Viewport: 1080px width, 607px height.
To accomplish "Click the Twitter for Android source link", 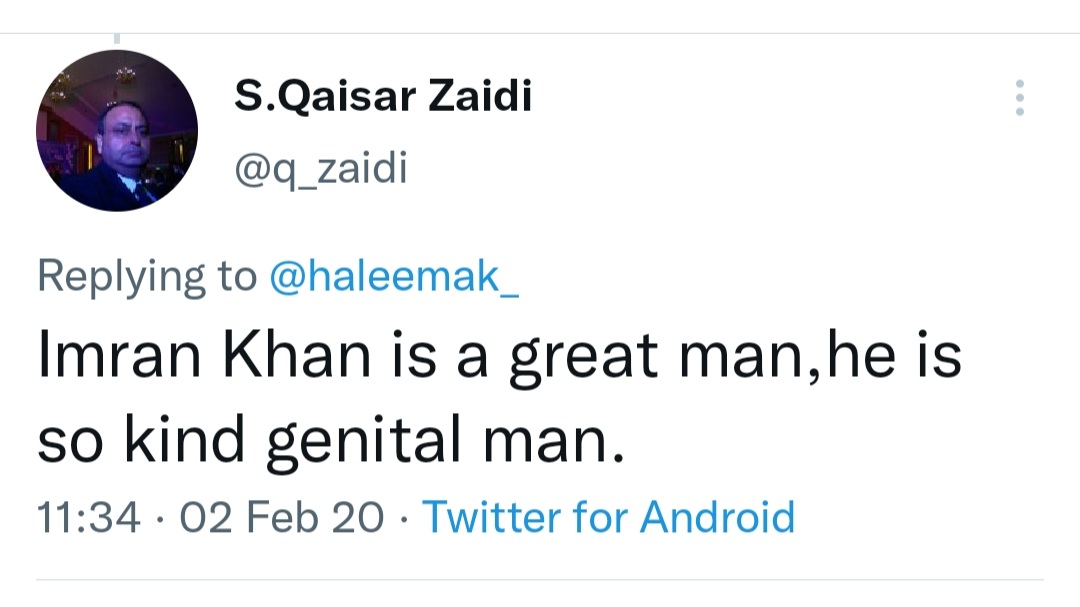I will click(608, 517).
